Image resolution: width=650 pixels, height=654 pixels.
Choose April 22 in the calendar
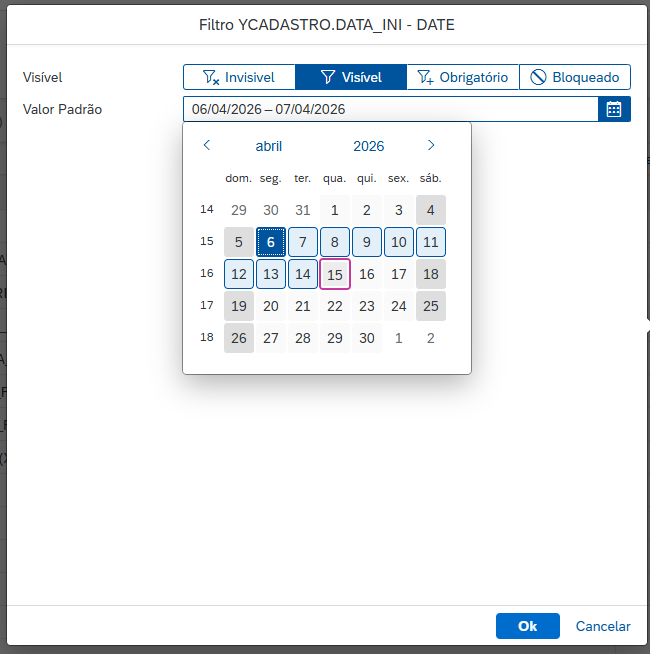coord(335,306)
